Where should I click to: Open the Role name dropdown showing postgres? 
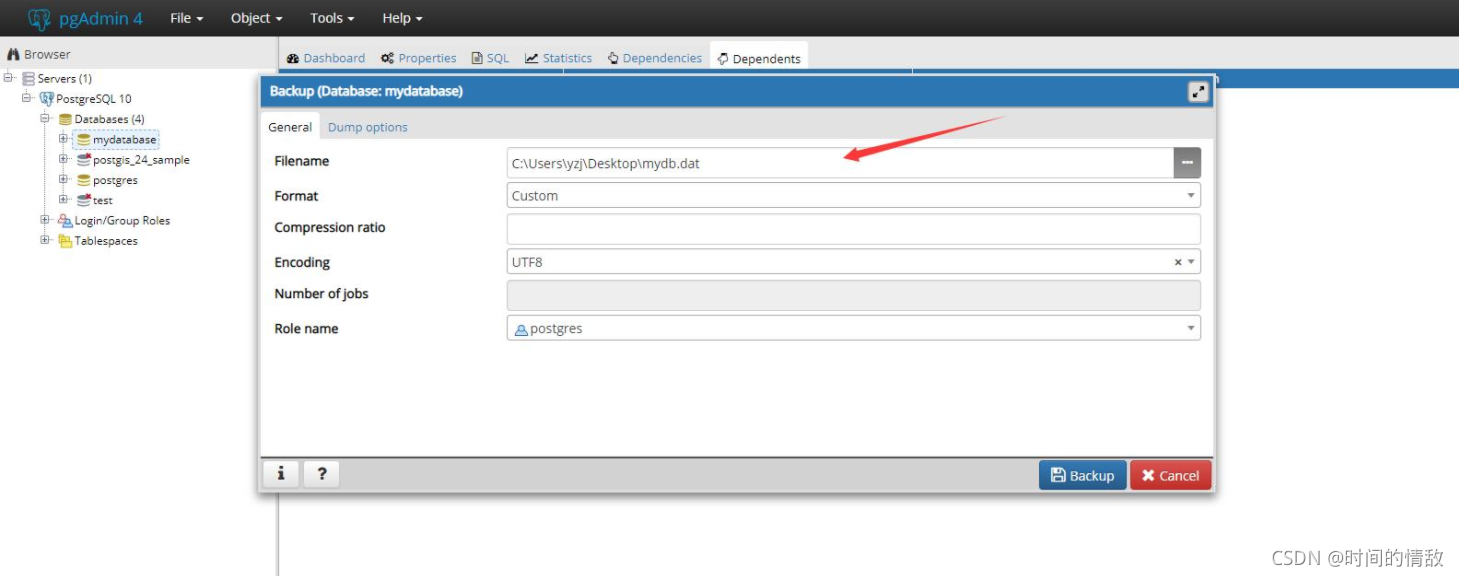tap(853, 328)
